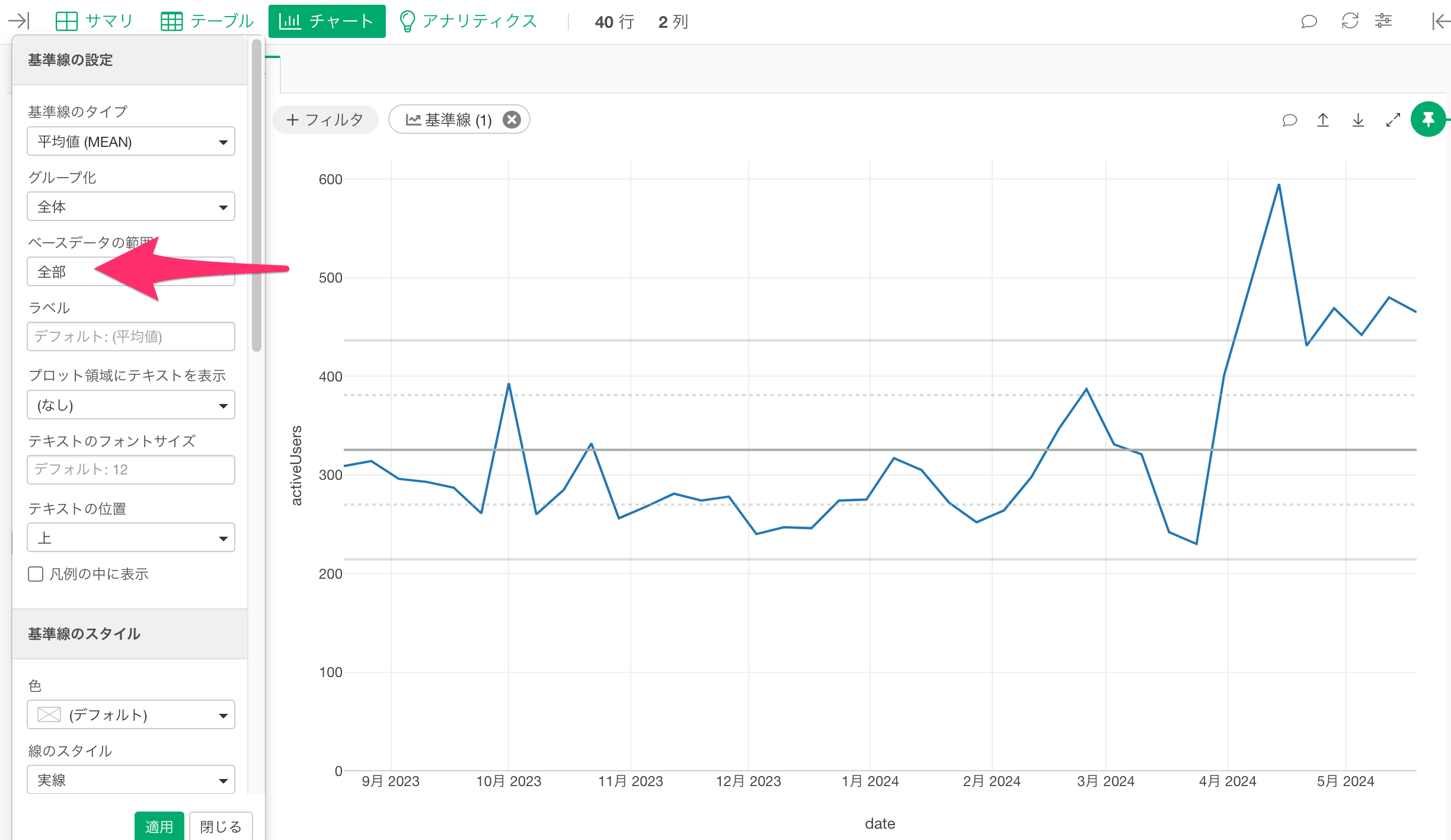Click the green pin icon button
1451x840 pixels.
click(x=1428, y=120)
